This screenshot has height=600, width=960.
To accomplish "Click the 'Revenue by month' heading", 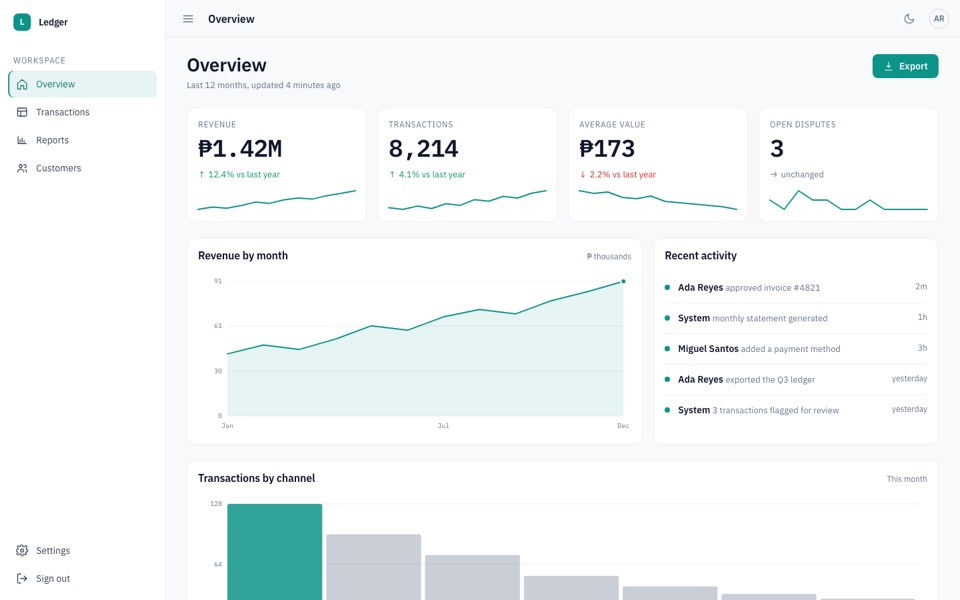I will tap(243, 256).
